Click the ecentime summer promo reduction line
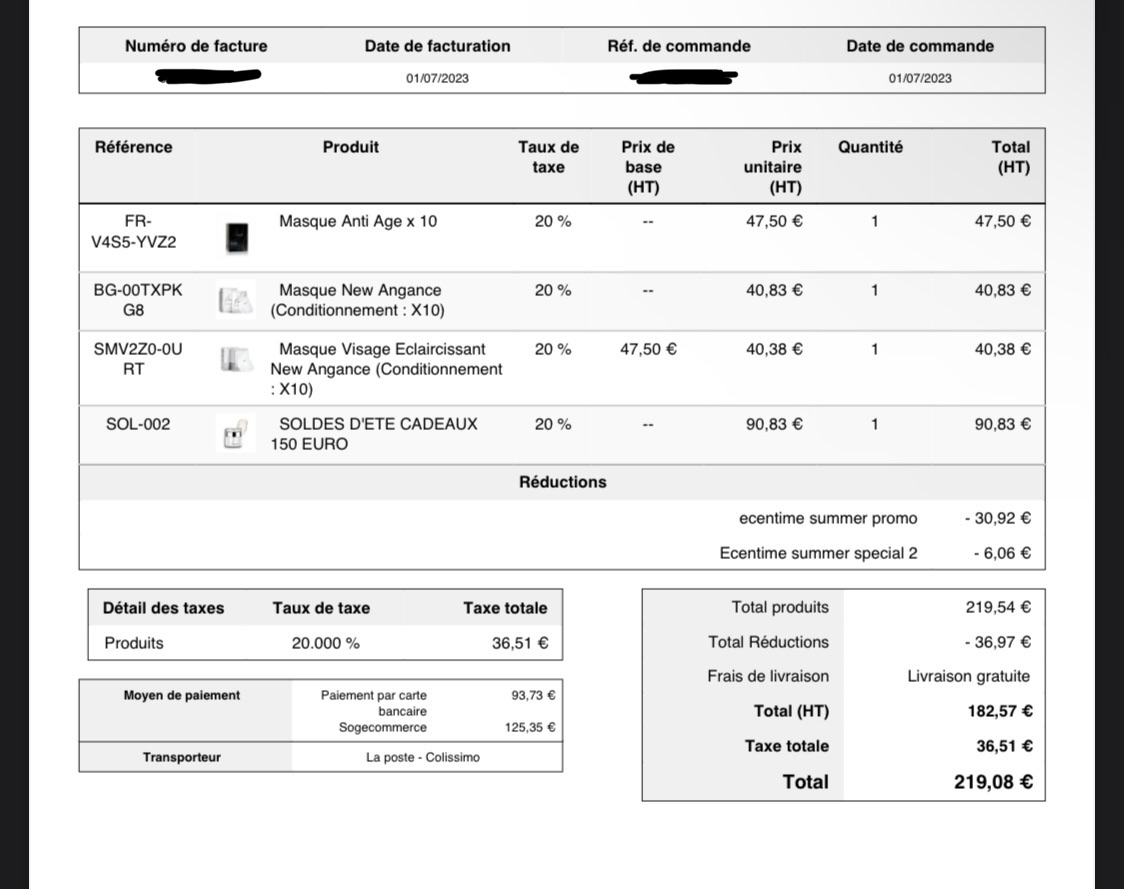1124x889 pixels. tap(828, 518)
